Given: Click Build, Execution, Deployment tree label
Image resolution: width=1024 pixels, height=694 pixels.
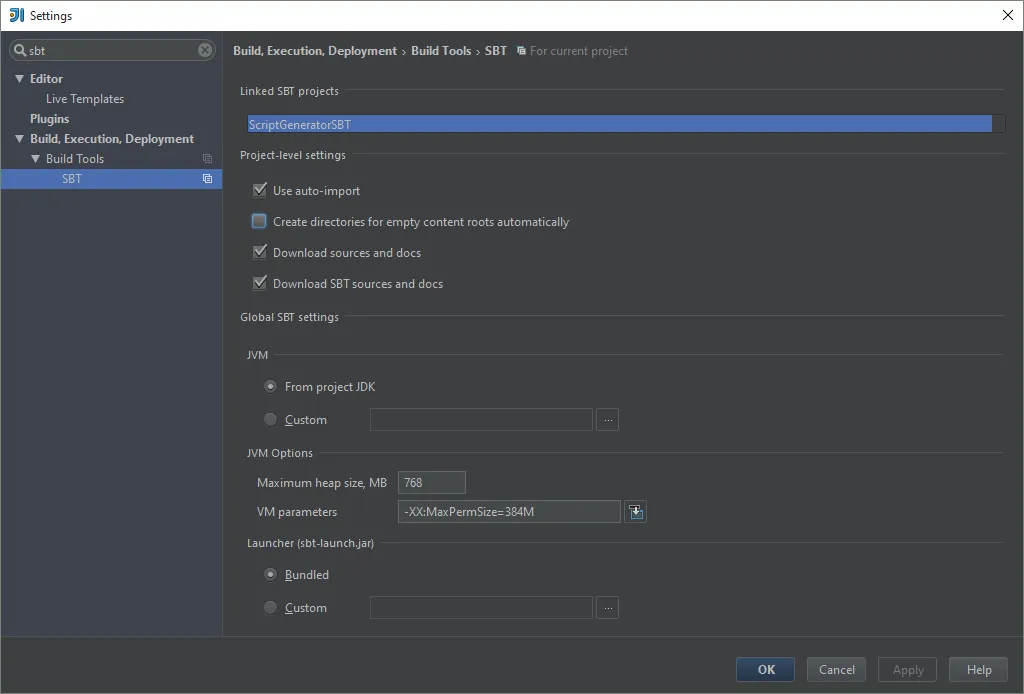Looking at the screenshot, I should pos(112,139).
